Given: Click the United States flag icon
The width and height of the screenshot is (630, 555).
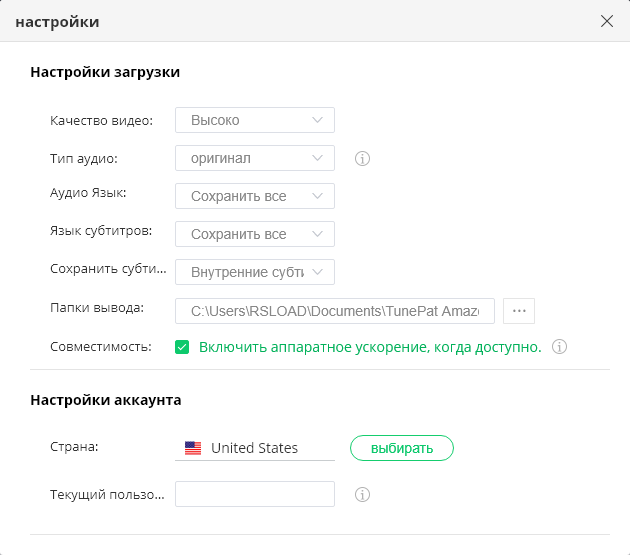Looking at the screenshot, I should 193,448.
